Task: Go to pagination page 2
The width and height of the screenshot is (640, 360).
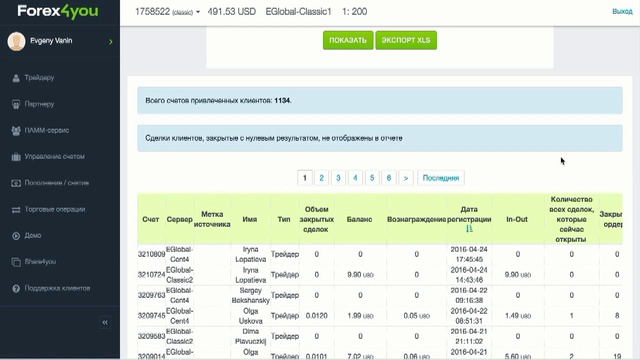Action: click(322, 178)
